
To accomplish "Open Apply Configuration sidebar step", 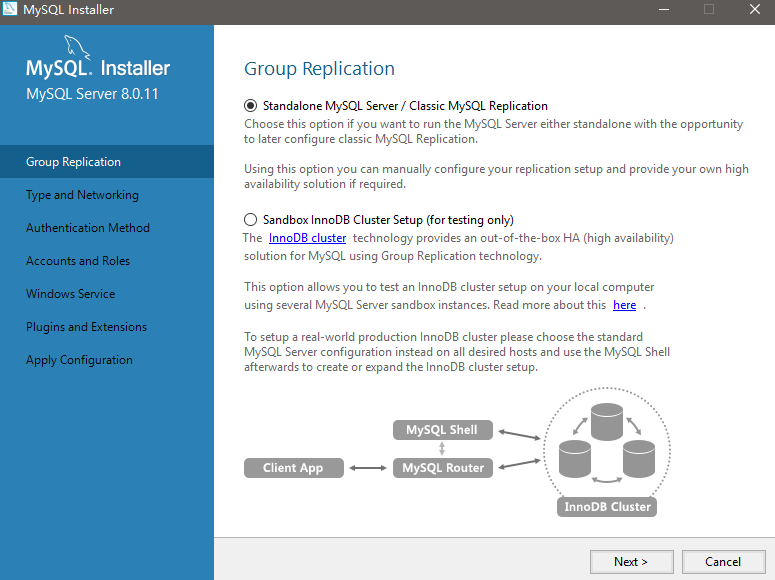I will tap(107, 360).
